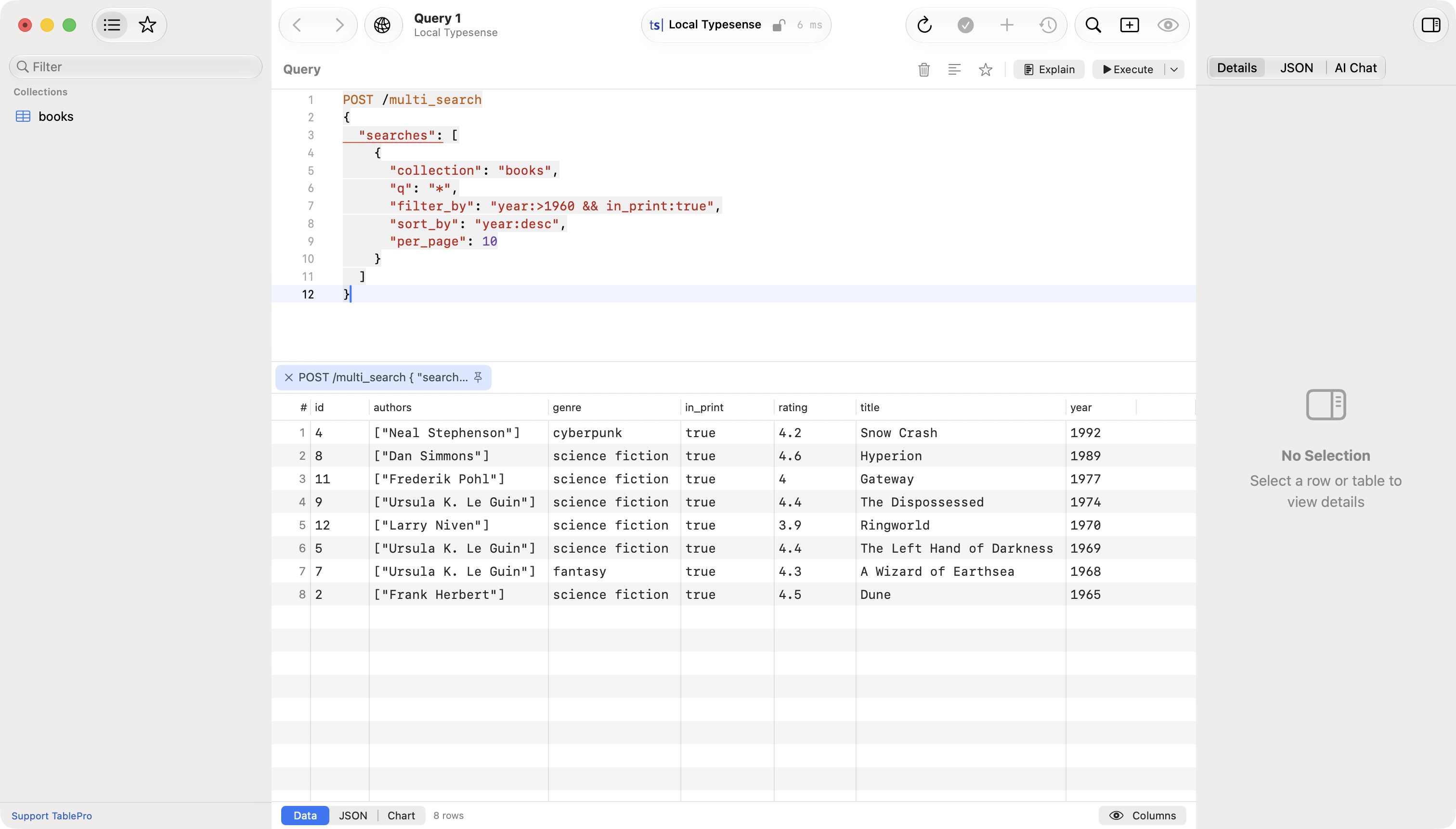Click the Explain button
The width and height of the screenshot is (1456, 829).
[1049, 69]
